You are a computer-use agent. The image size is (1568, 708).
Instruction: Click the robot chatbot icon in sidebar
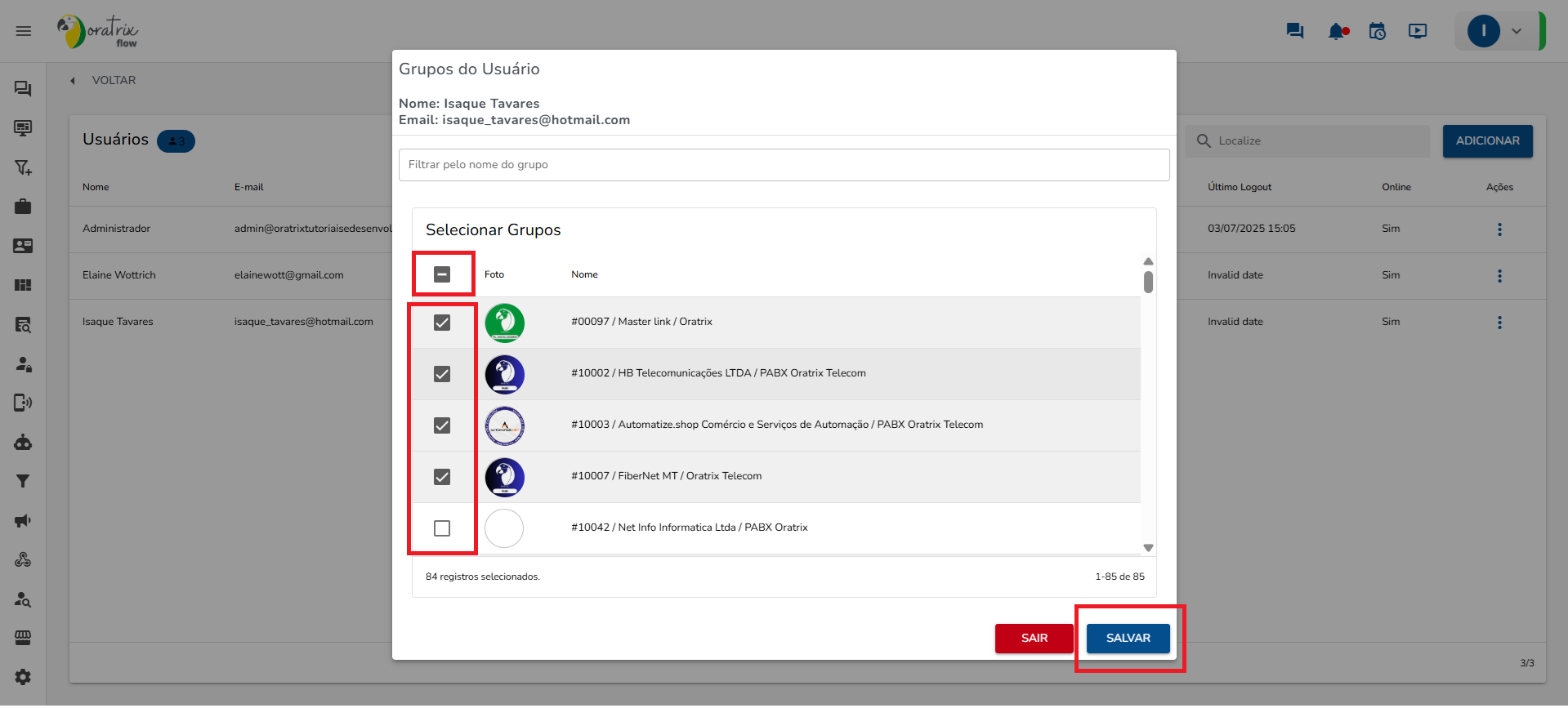pos(23,442)
